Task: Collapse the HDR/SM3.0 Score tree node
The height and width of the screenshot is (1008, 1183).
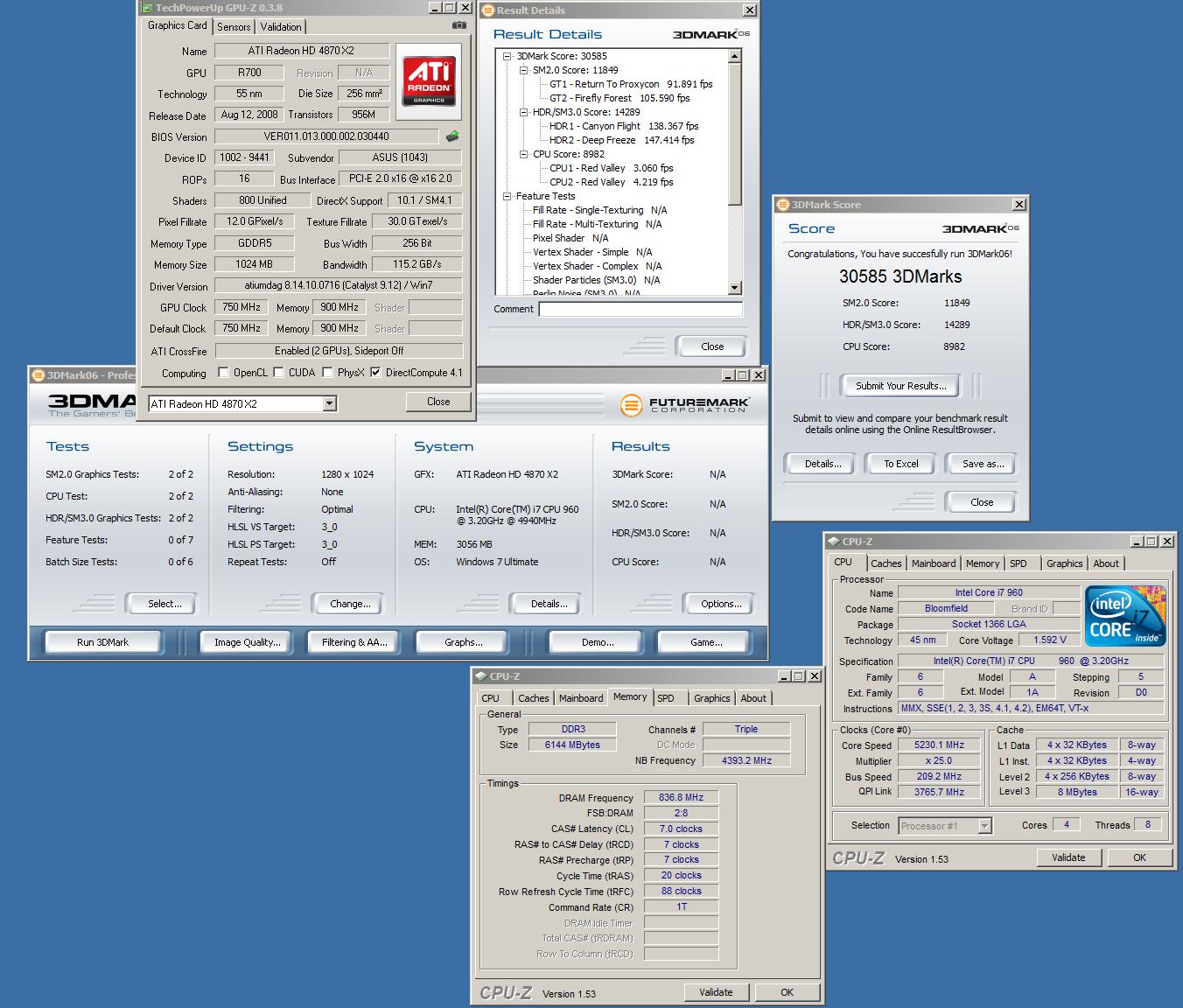Action: (523, 112)
